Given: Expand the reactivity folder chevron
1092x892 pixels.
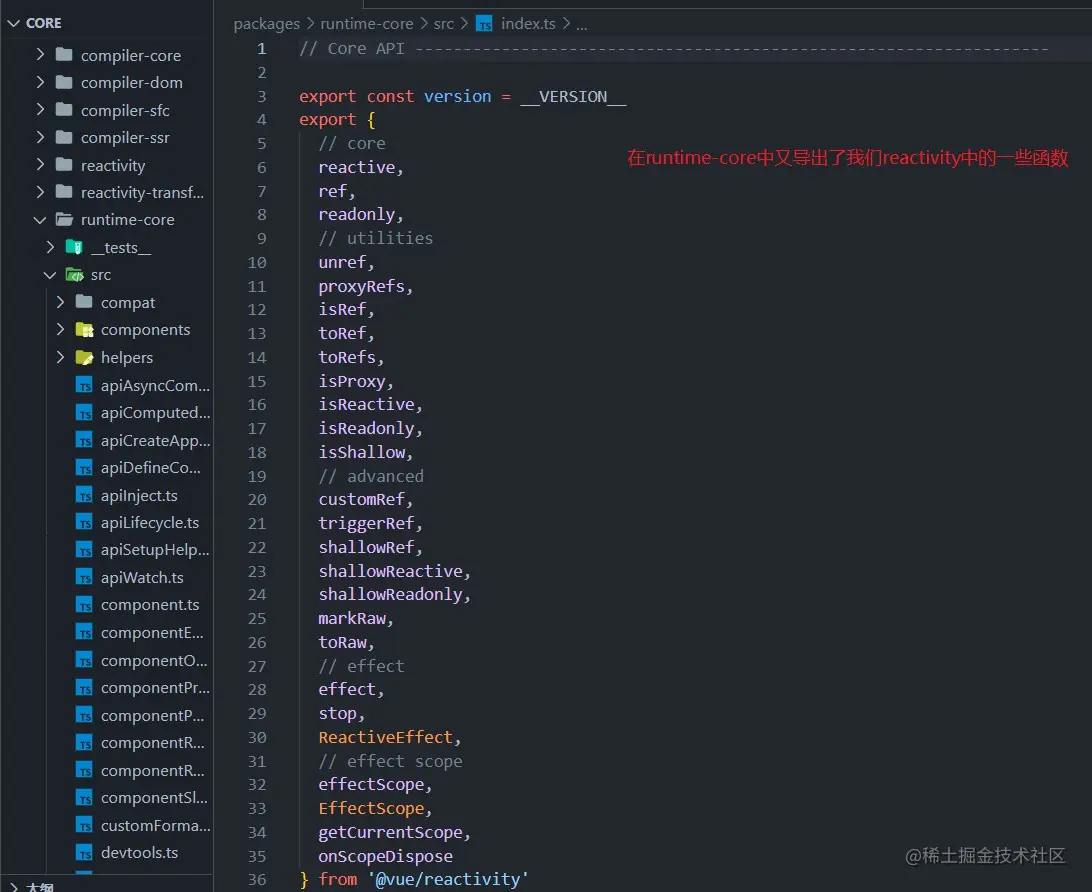Looking at the screenshot, I should [x=40, y=164].
